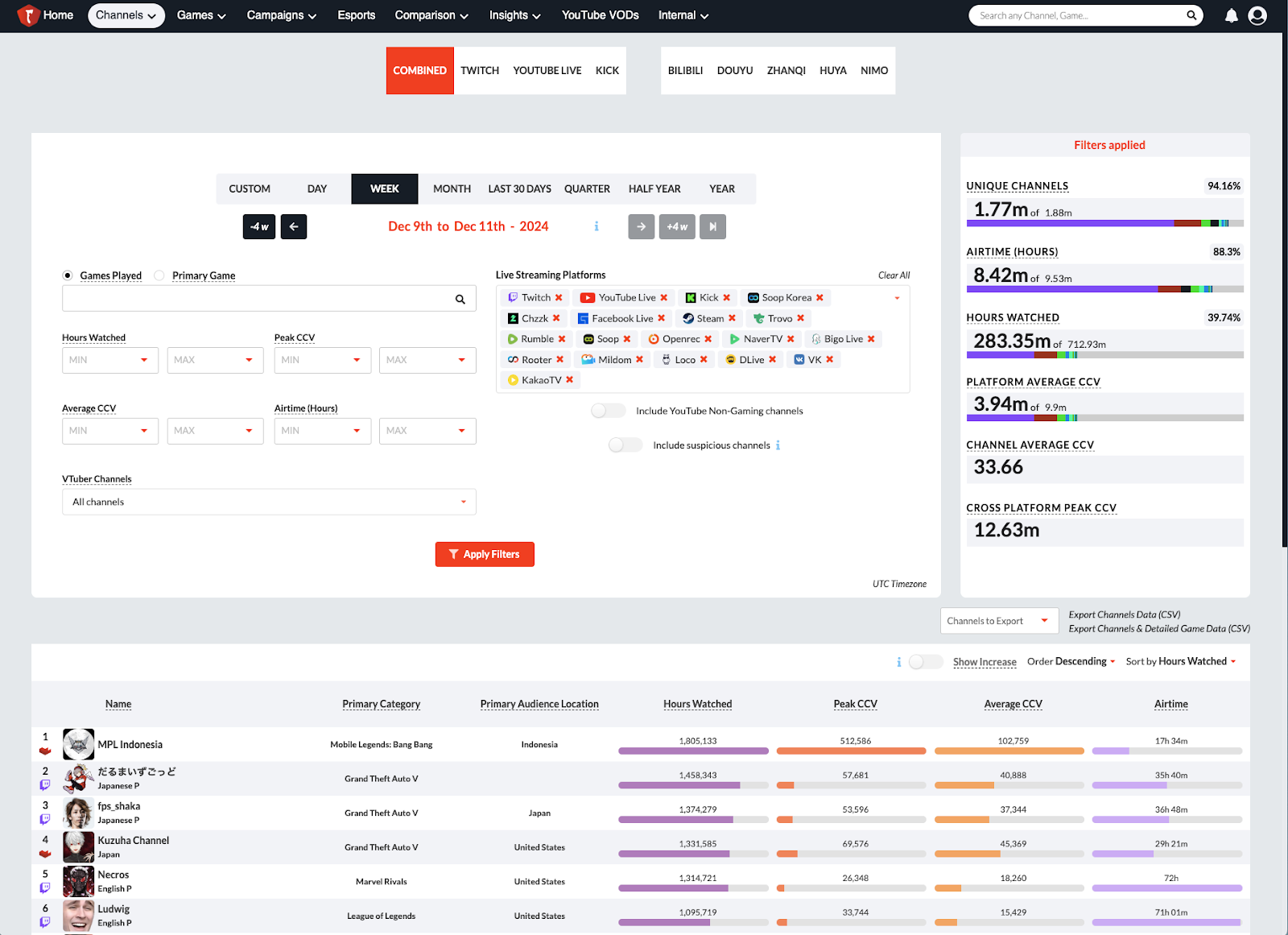Click the notification bell icon

(x=1231, y=15)
